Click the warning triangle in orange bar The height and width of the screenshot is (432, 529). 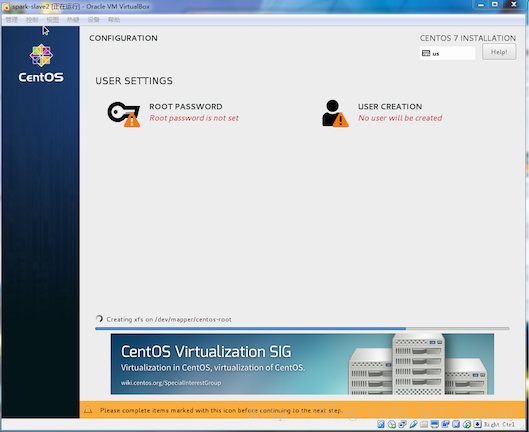pos(88,410)
